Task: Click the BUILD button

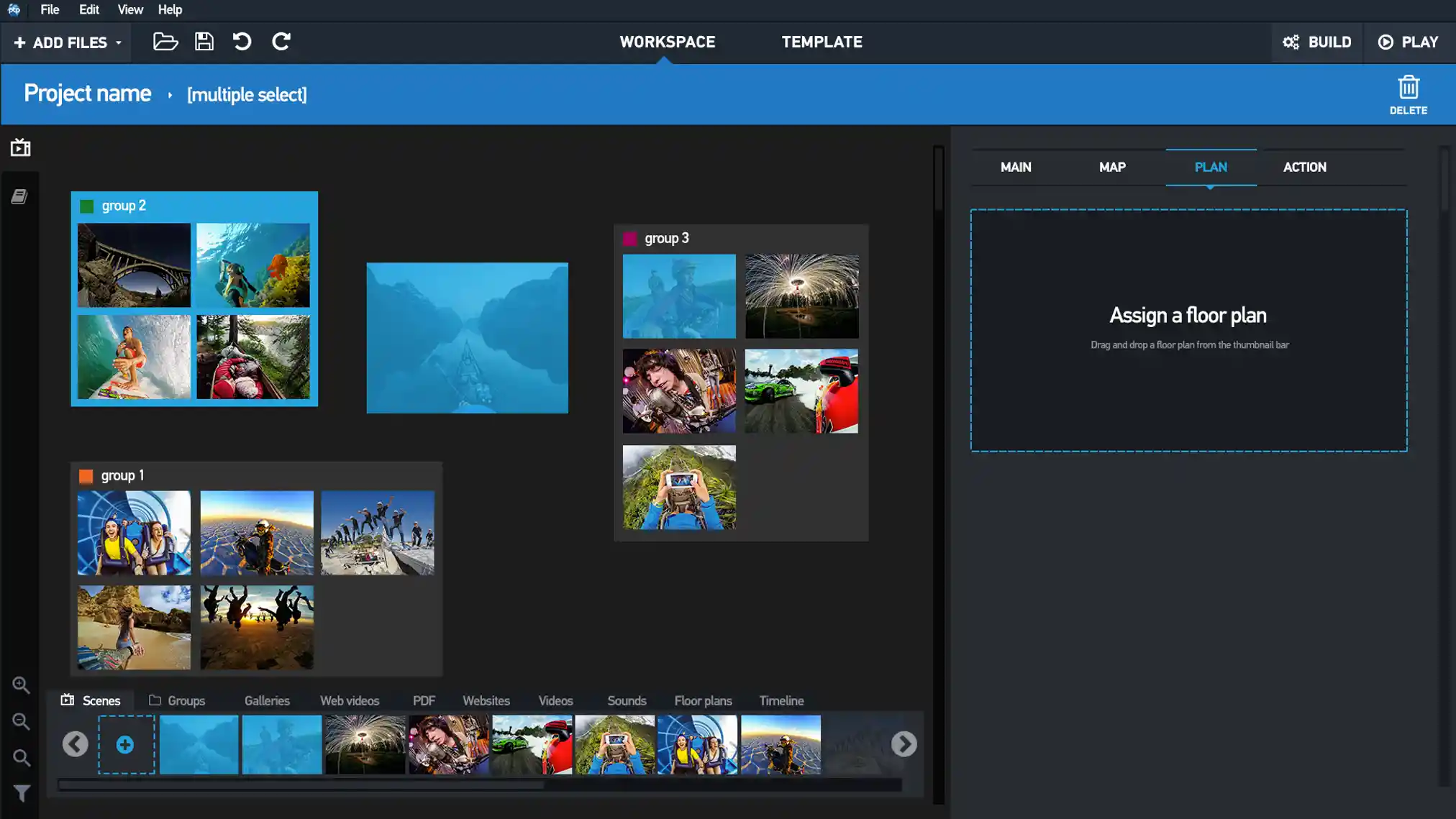Action: (1316, 42)
